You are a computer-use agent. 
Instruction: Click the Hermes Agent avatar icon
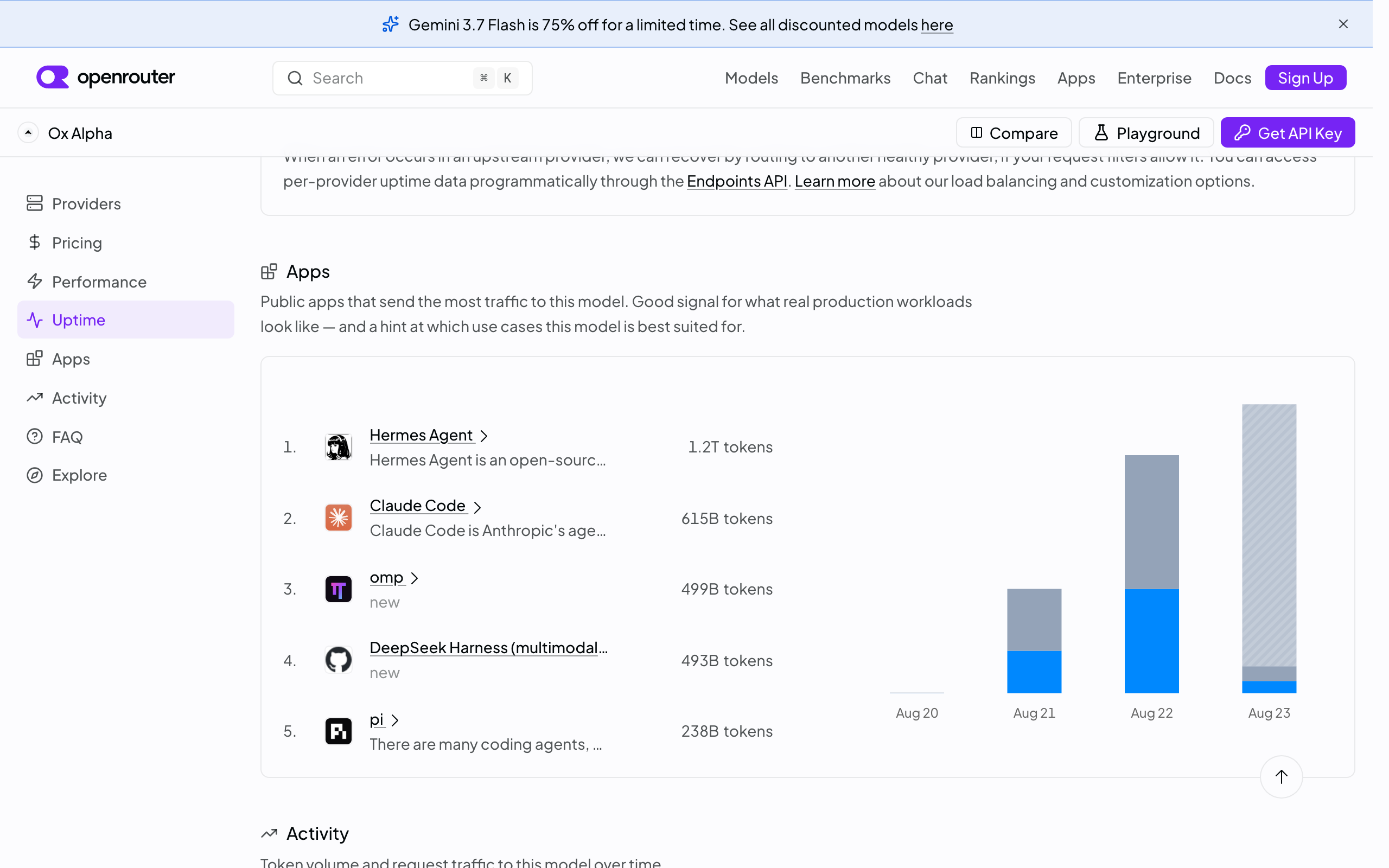click(338, 447)
